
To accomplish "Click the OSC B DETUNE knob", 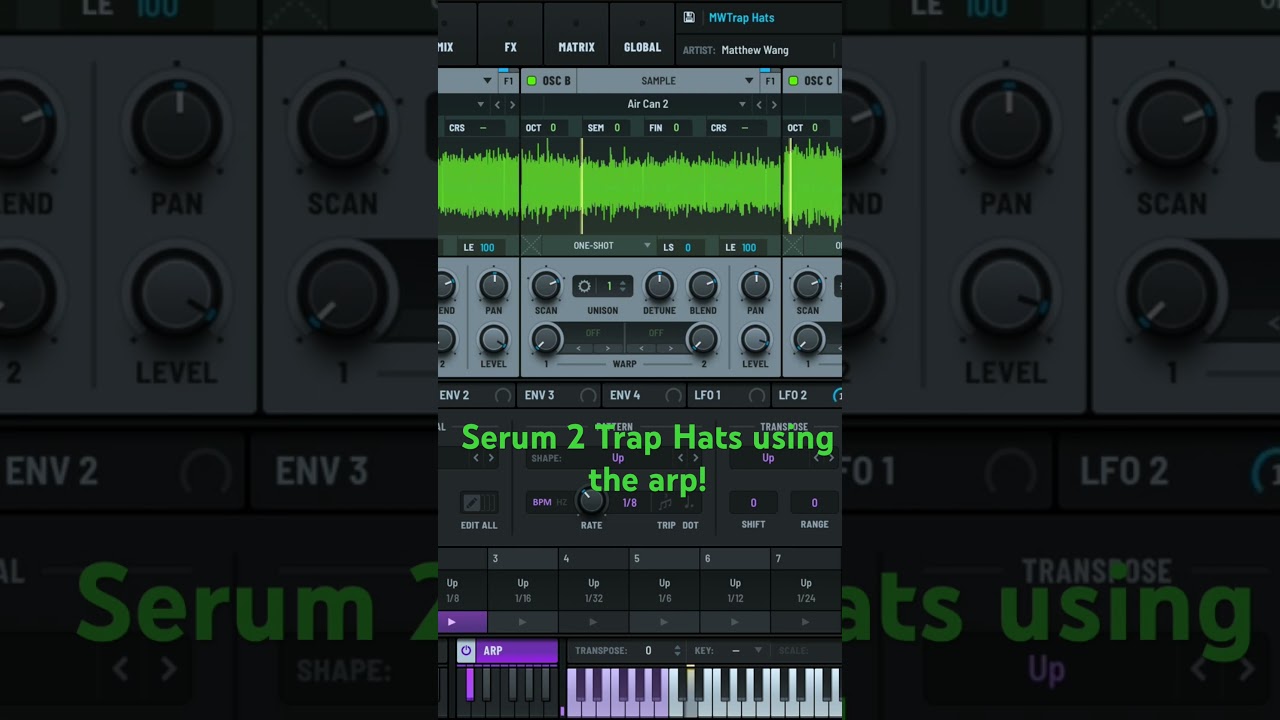I will (659, 286).
